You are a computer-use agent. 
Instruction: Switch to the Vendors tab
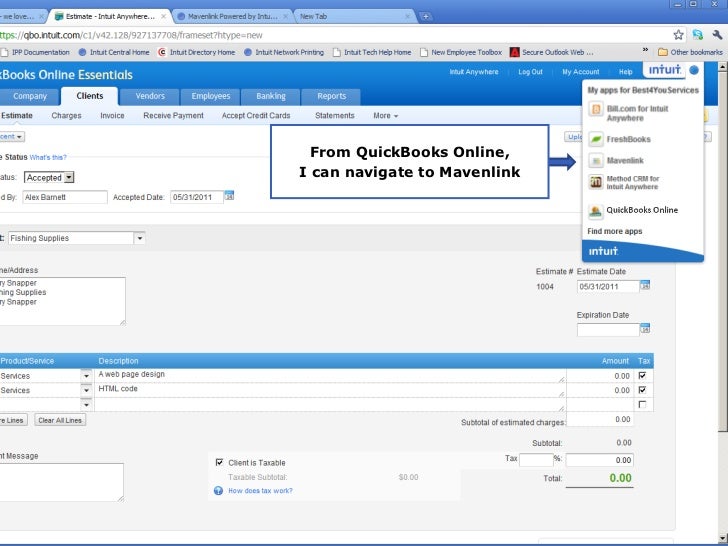click(150, 96)
